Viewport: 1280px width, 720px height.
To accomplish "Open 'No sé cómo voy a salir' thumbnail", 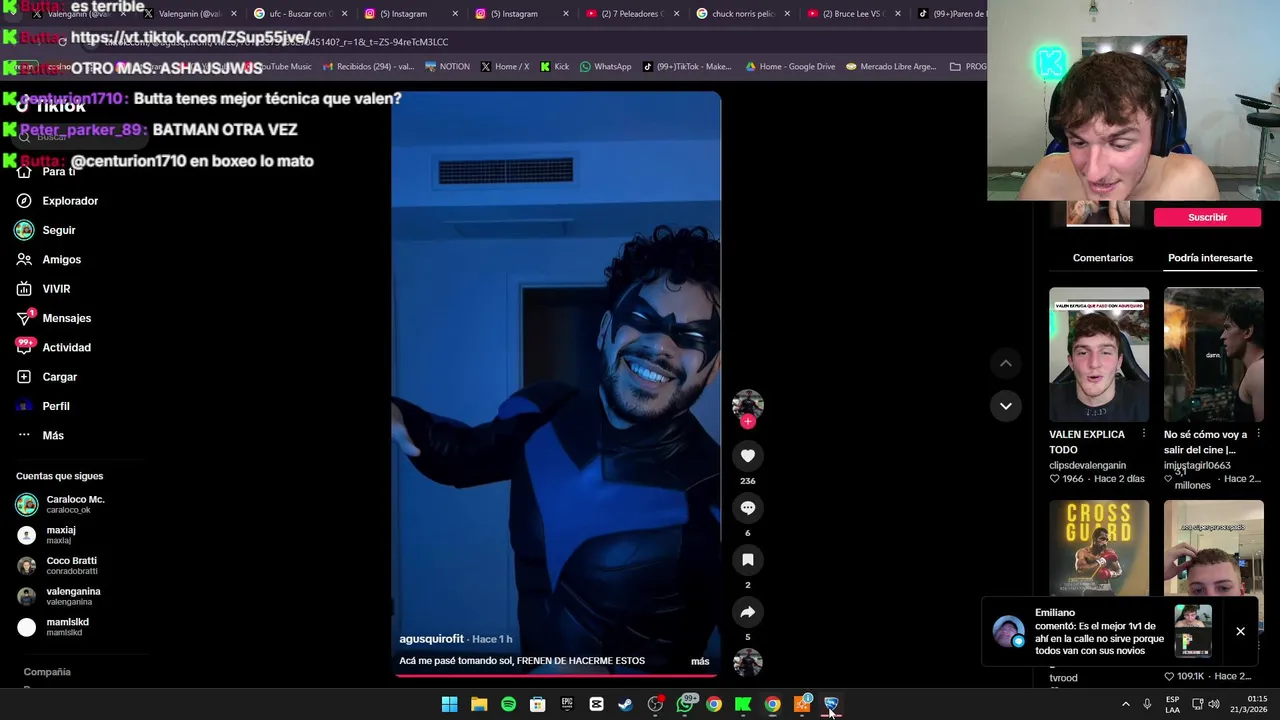I will pyautogui.click(x=1213, y=354).
